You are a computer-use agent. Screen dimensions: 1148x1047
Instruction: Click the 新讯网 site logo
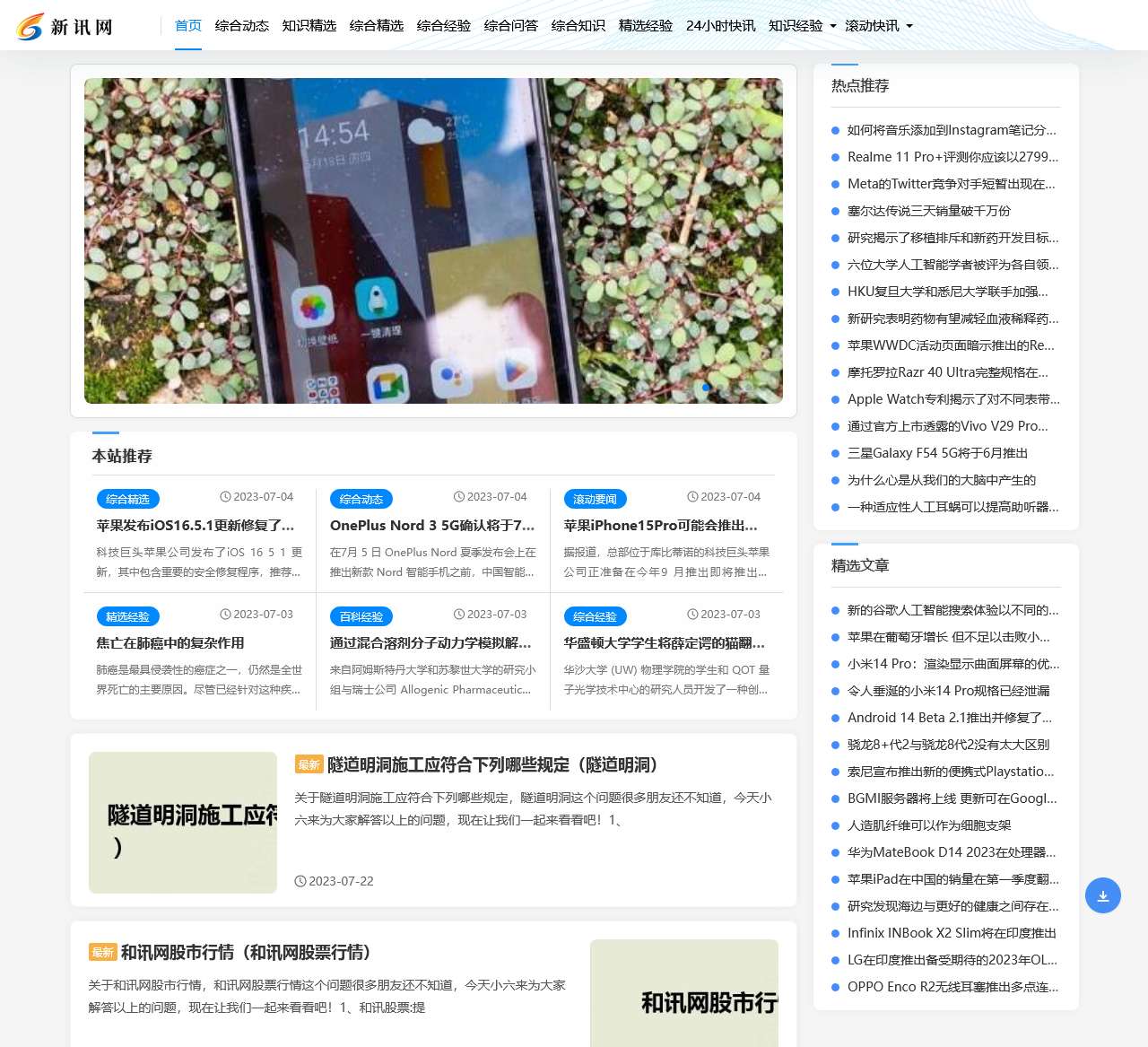point(65,27)
